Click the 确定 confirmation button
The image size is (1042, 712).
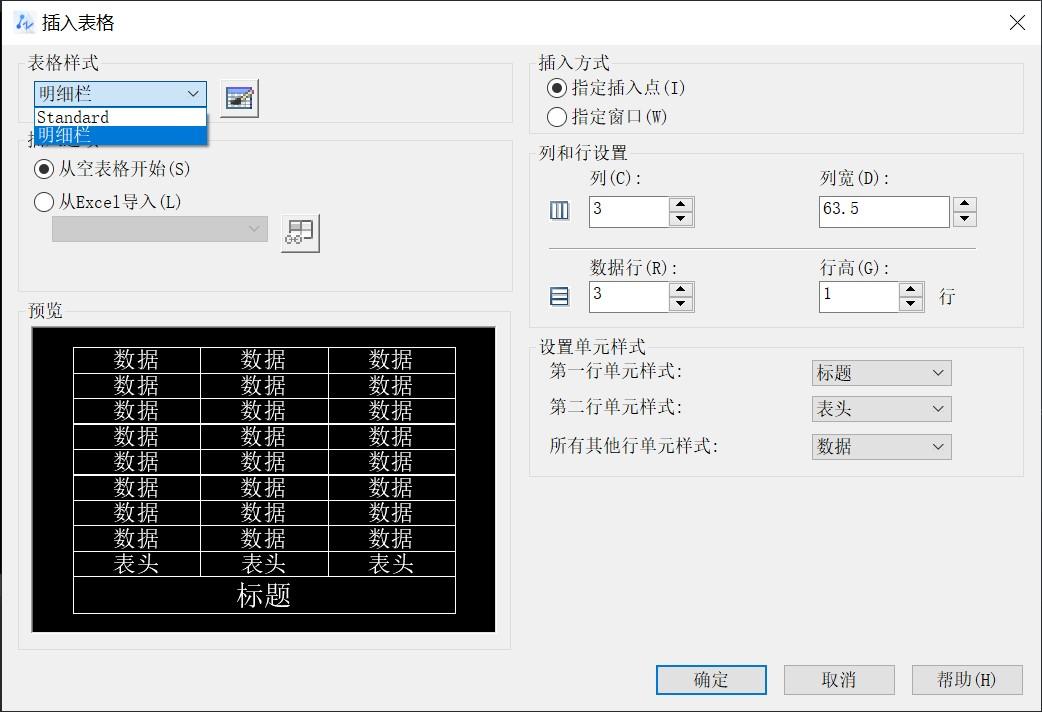(710, 679)
